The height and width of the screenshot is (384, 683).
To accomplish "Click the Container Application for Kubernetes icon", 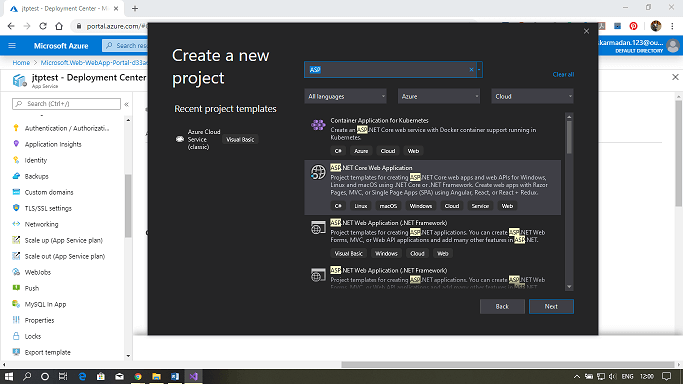I will 318,125.
